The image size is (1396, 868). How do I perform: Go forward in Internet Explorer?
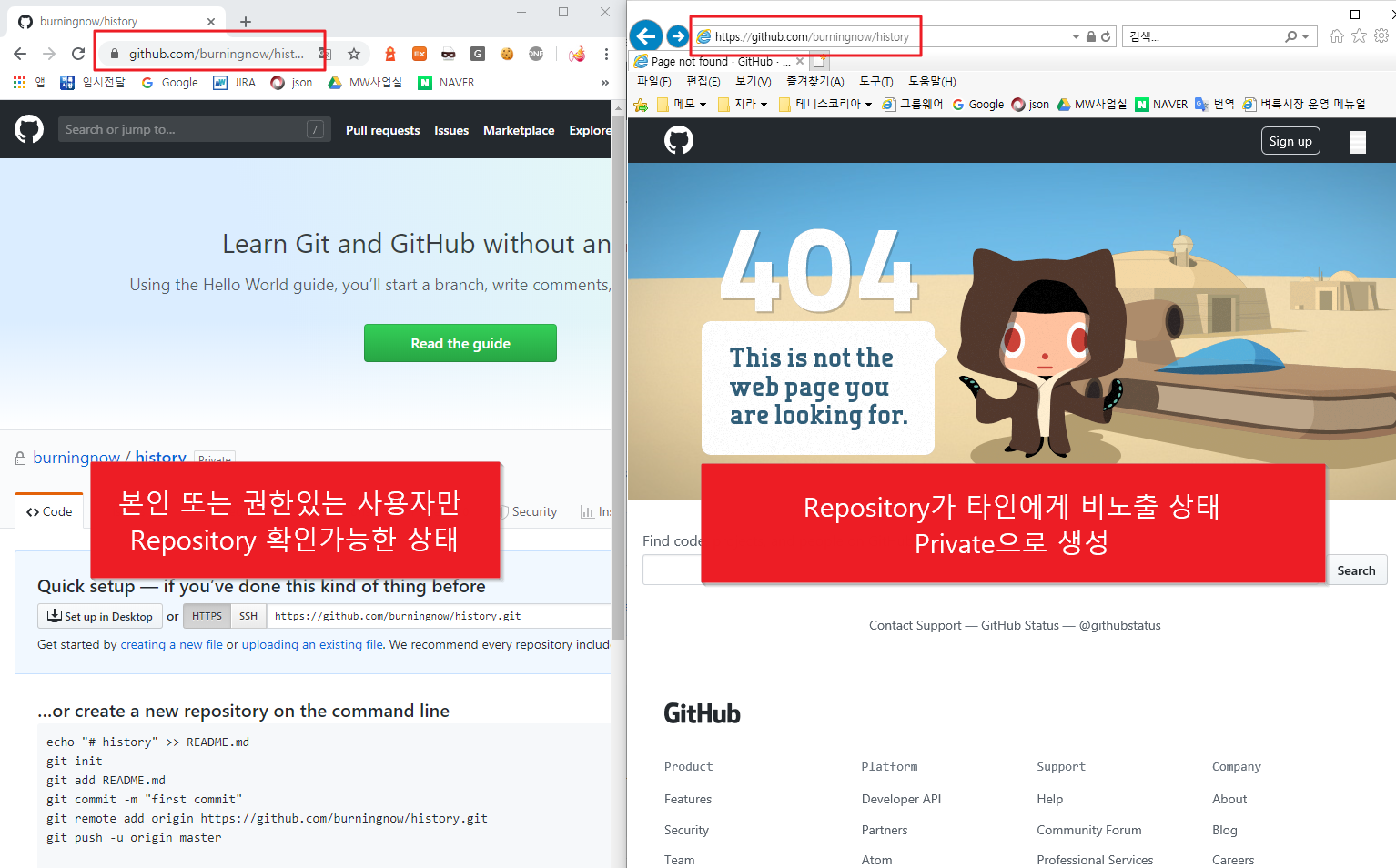pos(677,35)
